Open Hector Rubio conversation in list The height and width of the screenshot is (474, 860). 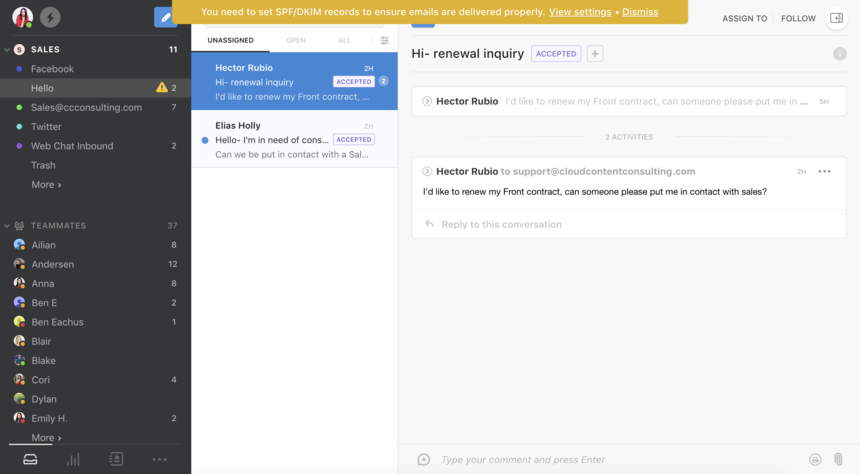pos(295,81)
